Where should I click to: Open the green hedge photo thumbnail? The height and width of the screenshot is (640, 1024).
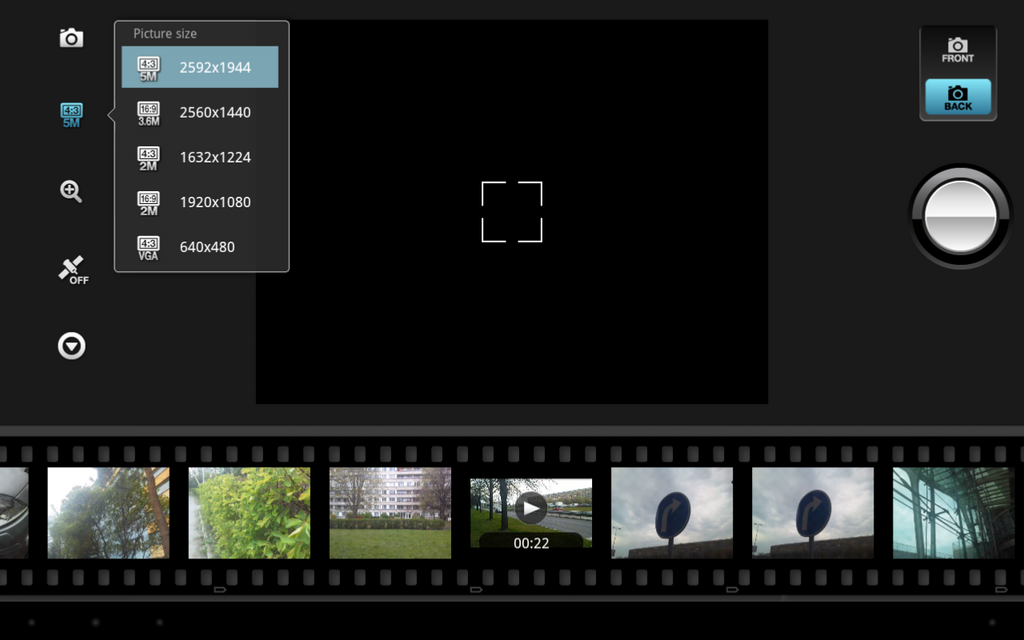(x=249, y=513)
